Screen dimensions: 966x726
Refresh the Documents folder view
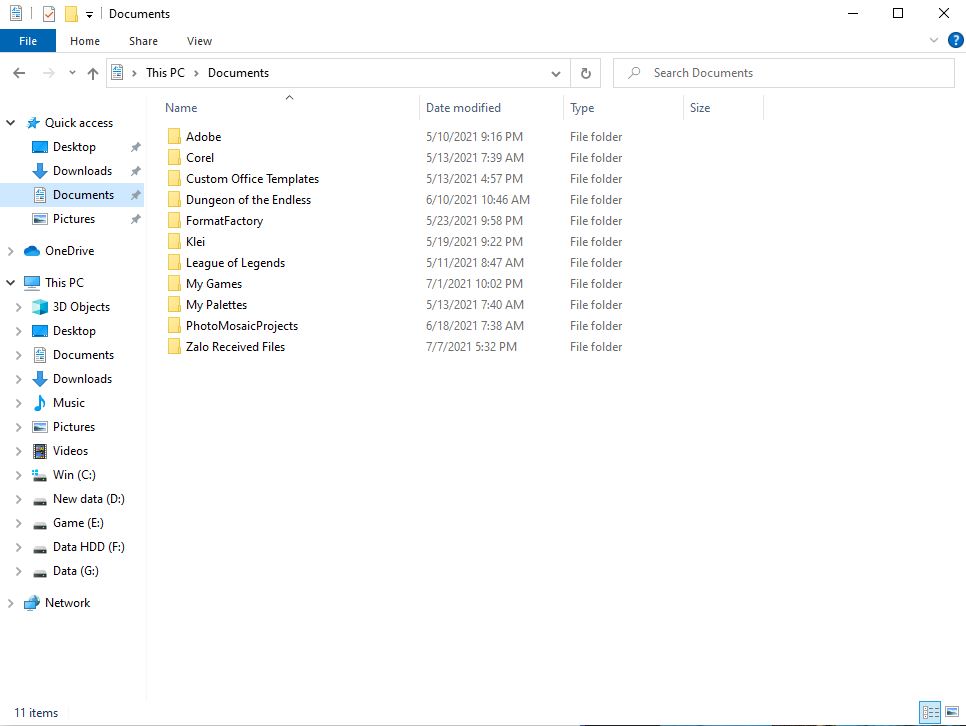(x=585, y=73)
